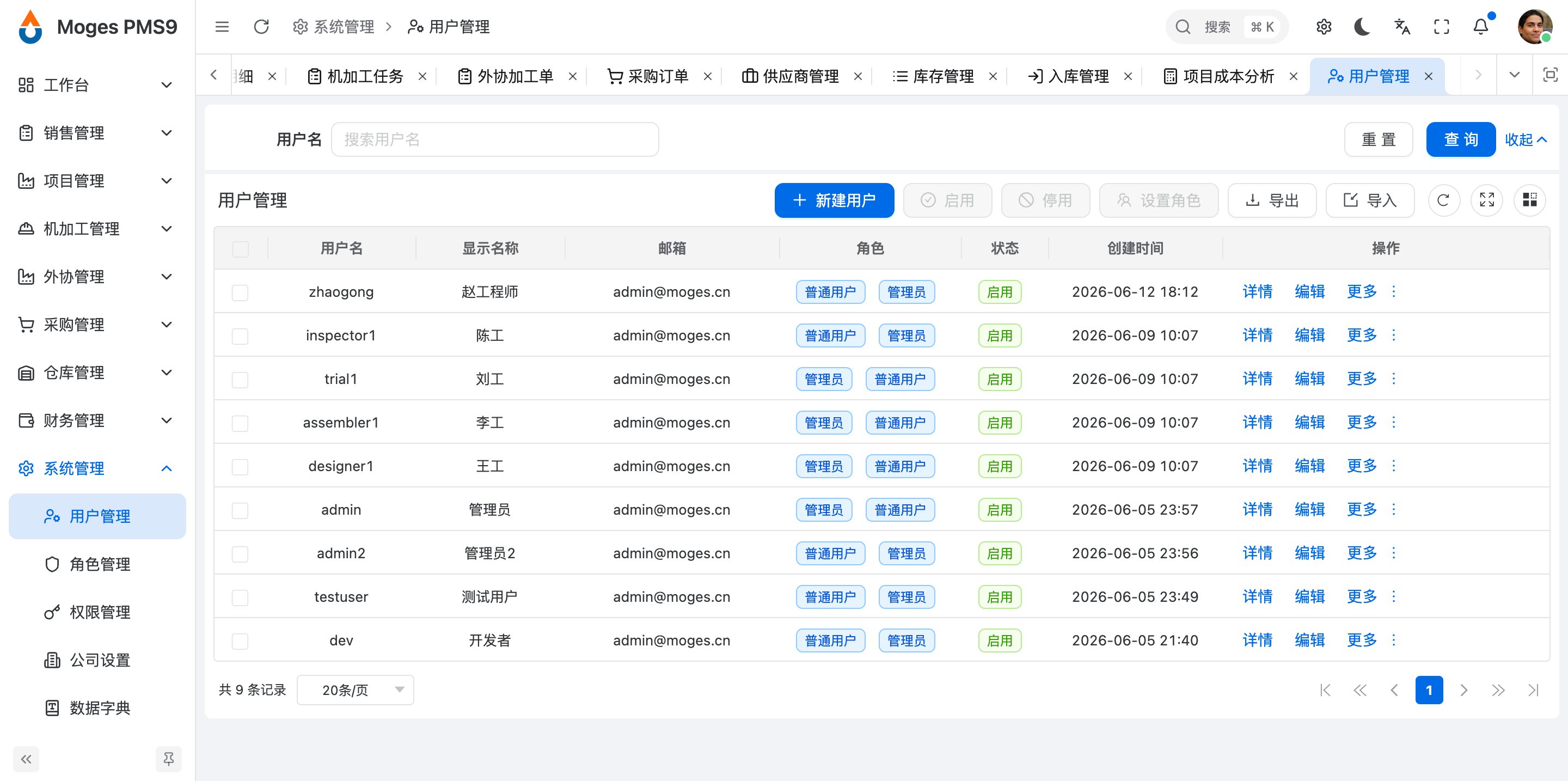Expand the 工作台 sidebar menu
Image resolution: width=1568 pixels, height=781 pixels.
coord(97,84)
